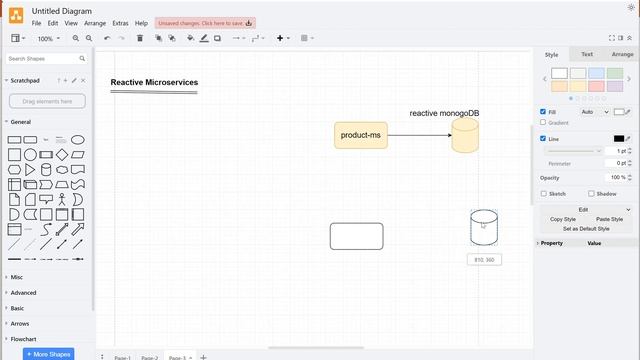Choose the cylinder shape in General palette

[46, 169]
